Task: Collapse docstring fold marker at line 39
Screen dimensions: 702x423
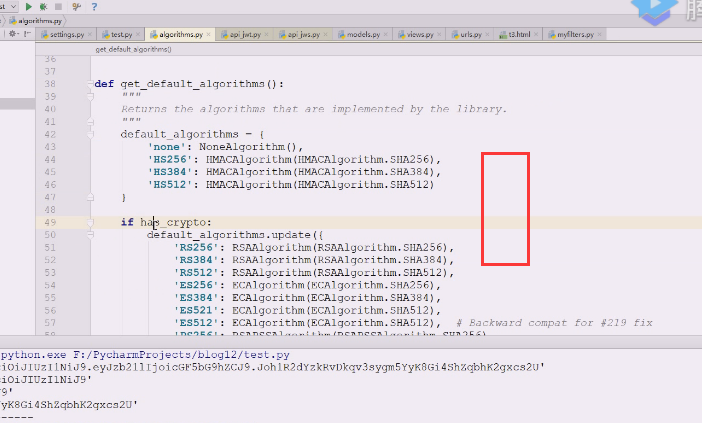Action: [90, 96]
